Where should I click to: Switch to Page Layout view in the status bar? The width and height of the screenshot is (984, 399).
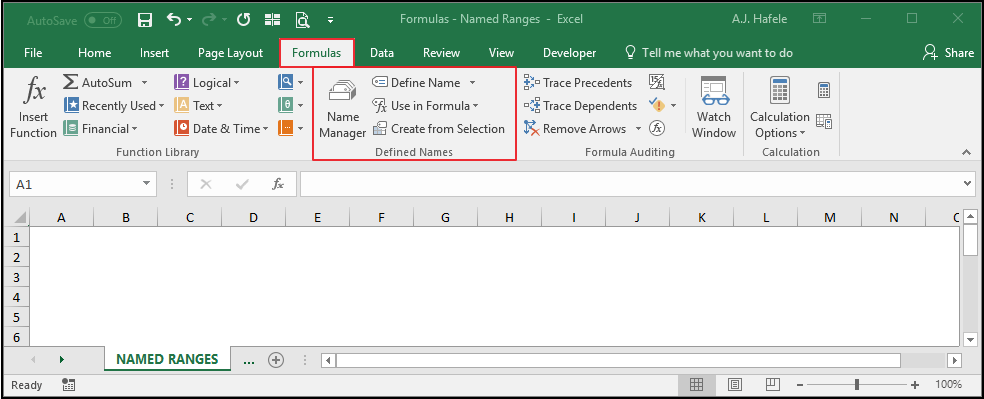735,385
